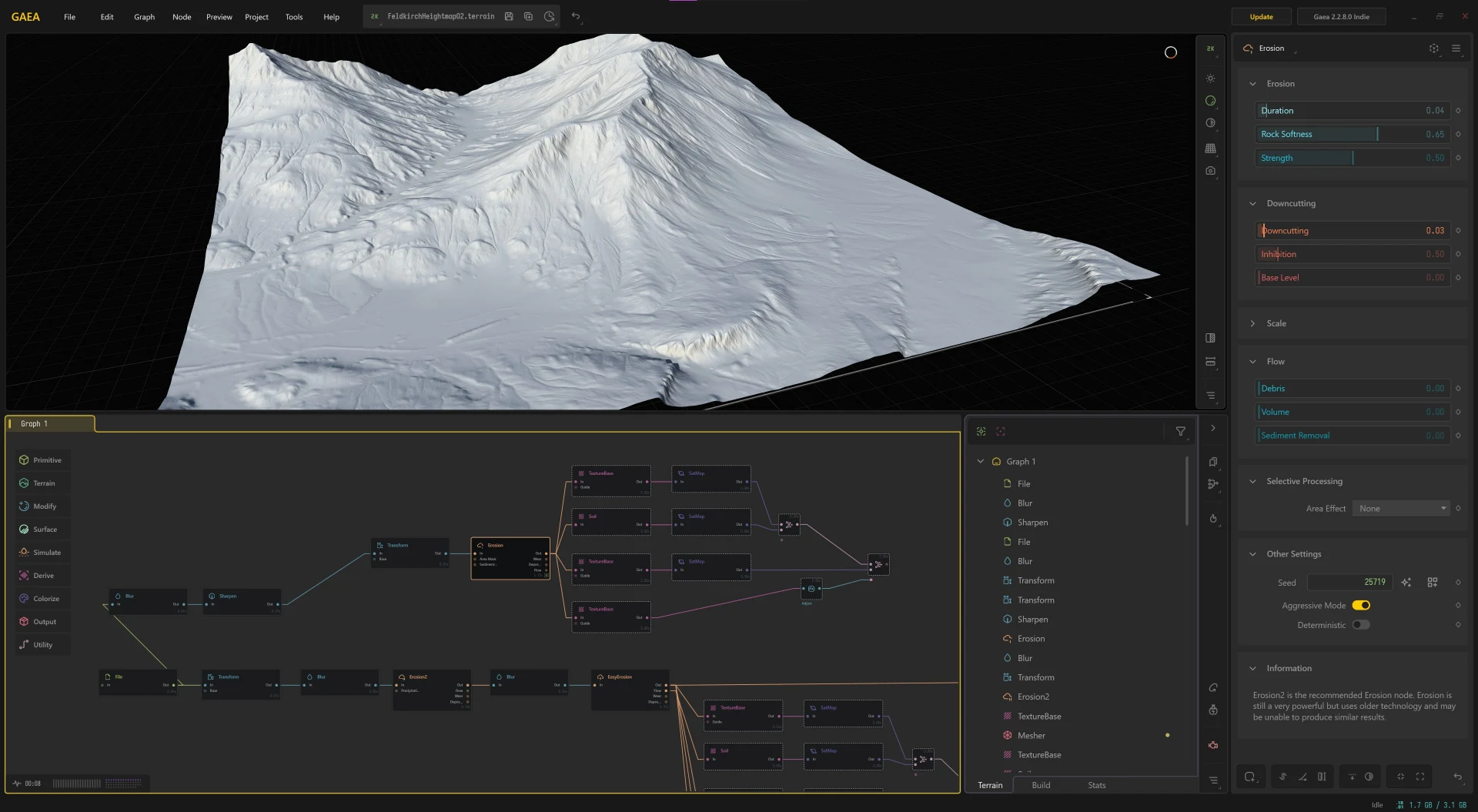This screenshot has height=812, width=1478.
Task: Open the Tools menu
Action: tap(294, 17)
